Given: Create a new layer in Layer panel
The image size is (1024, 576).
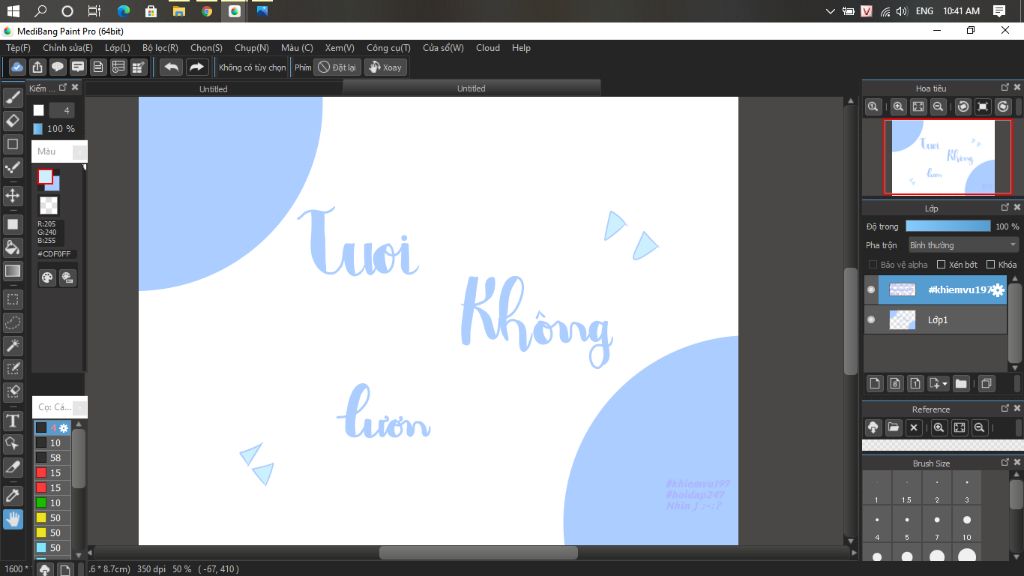Looking at the screenshot, I should 874,383.
